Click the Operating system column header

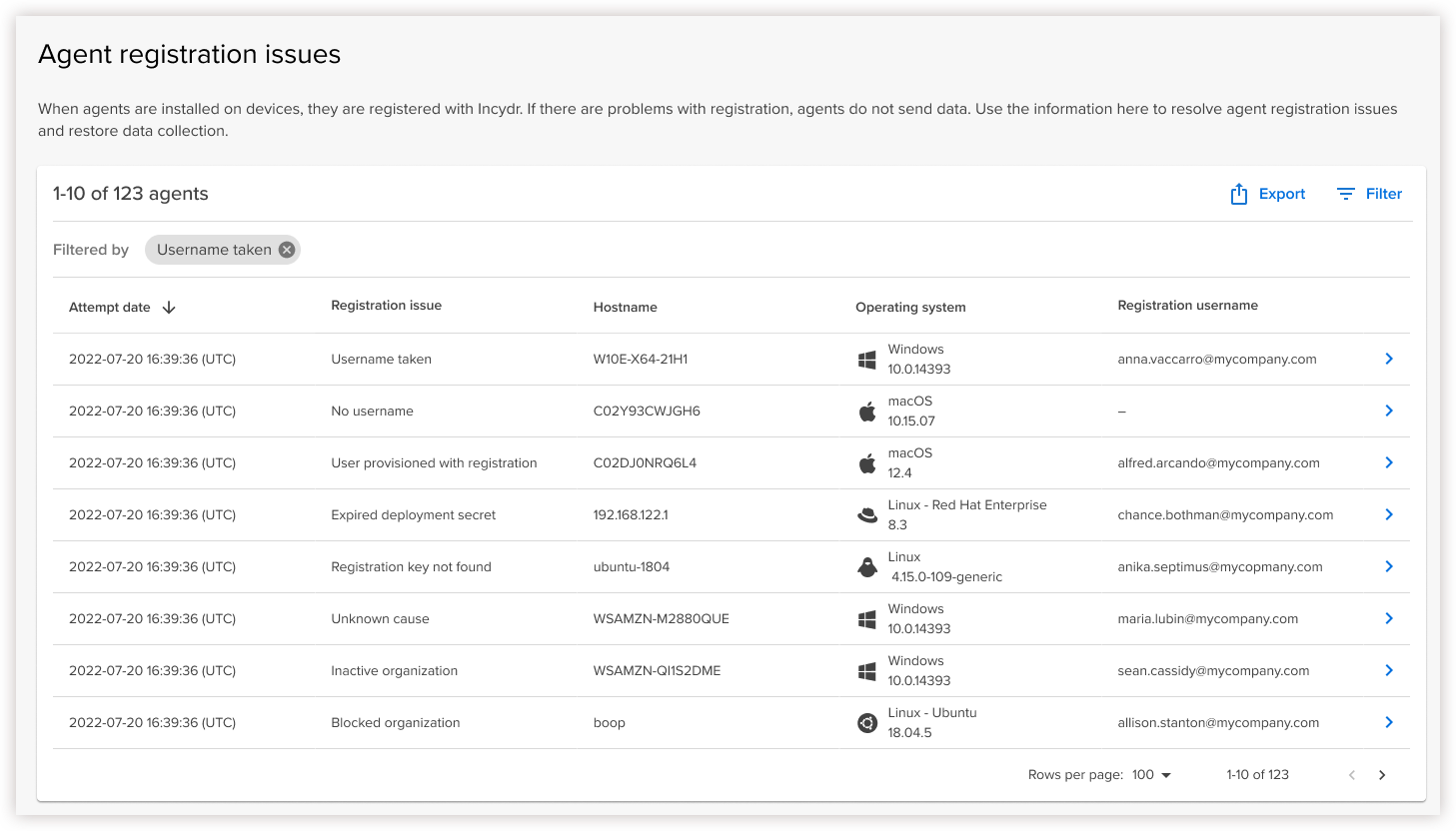click(910, 308)
